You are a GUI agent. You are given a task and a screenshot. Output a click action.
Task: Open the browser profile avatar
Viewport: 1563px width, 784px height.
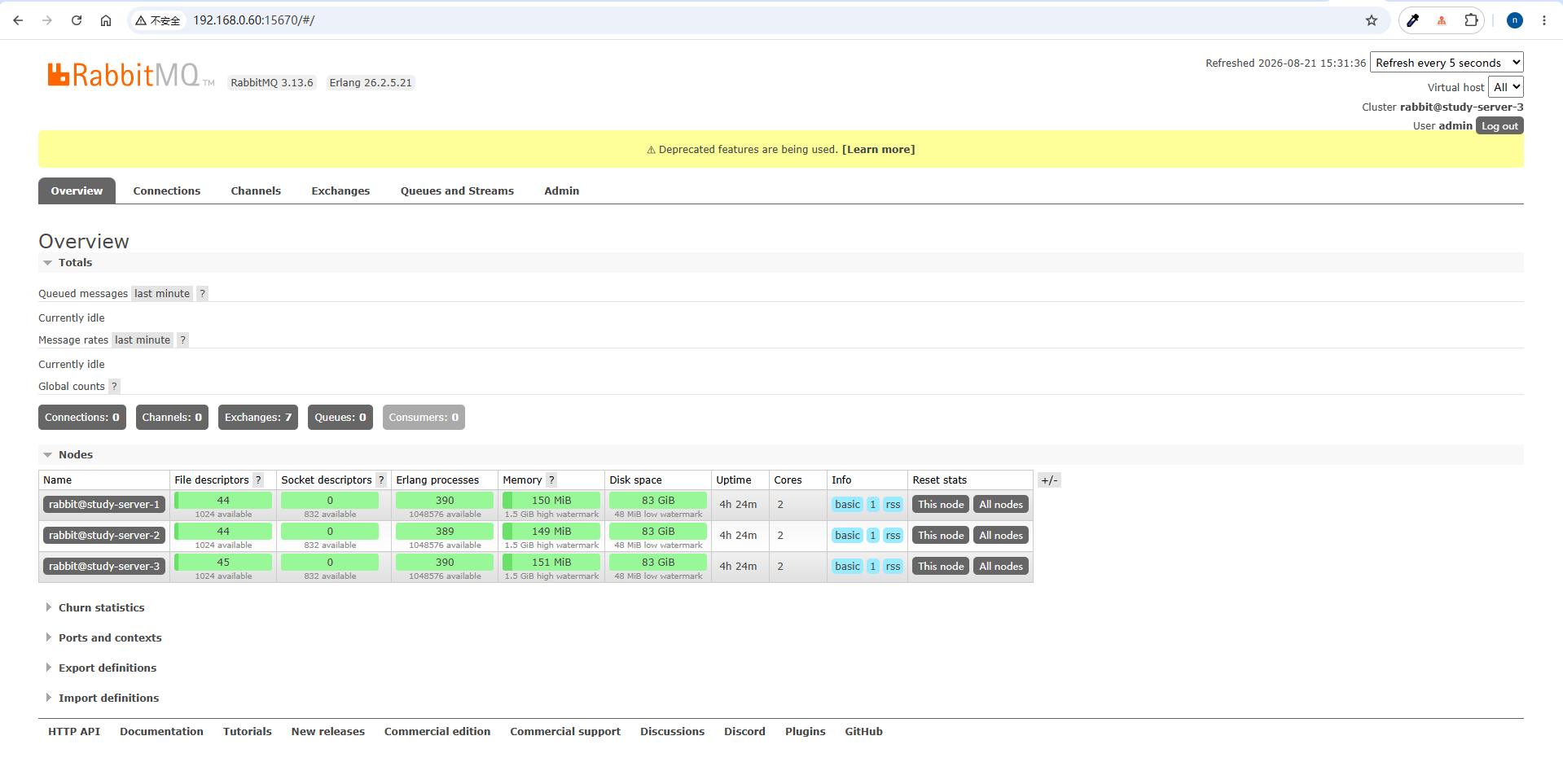tap(1515, 20)
